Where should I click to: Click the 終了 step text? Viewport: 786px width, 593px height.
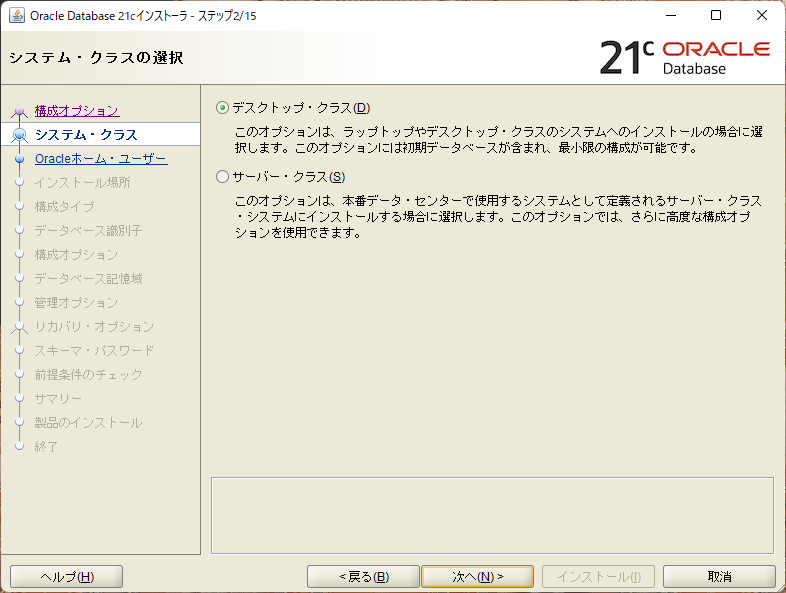(46, 447)
